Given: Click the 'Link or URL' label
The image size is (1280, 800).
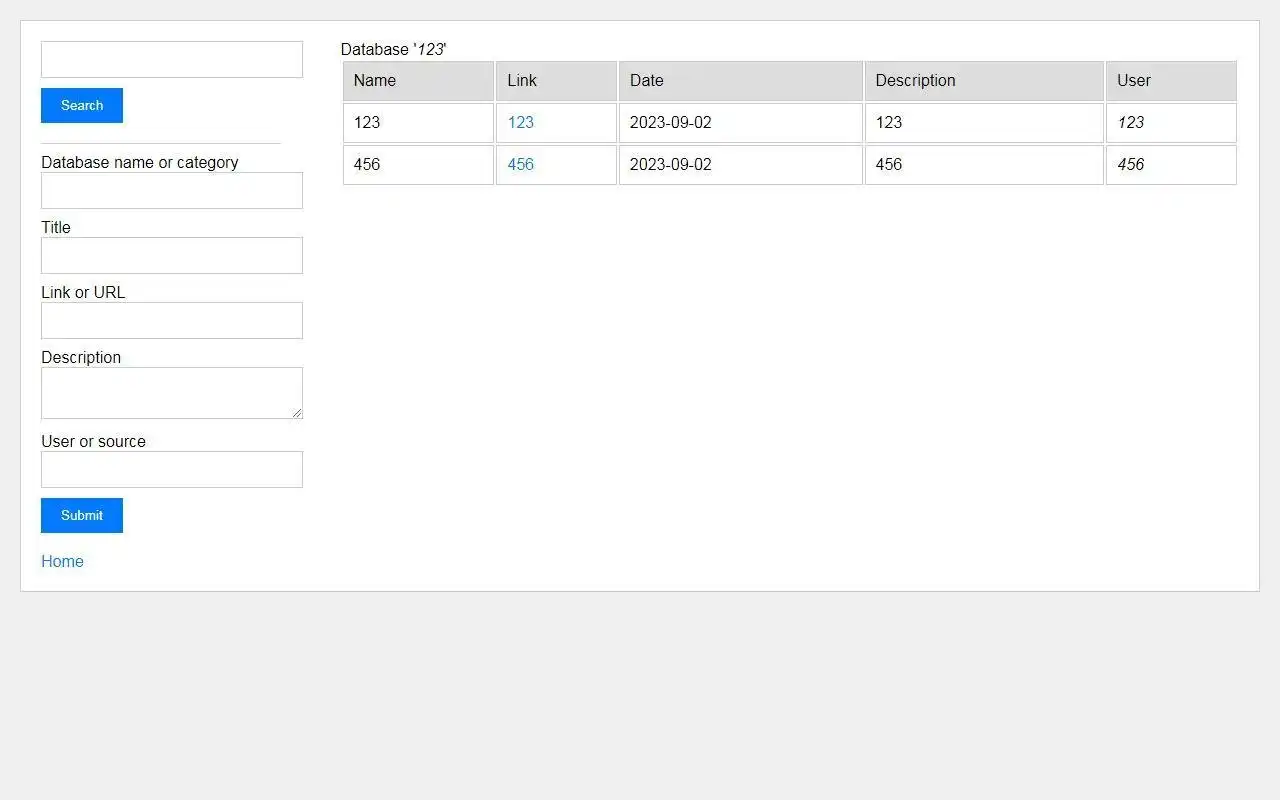Looking at the screenshot, I should (83, 292).
